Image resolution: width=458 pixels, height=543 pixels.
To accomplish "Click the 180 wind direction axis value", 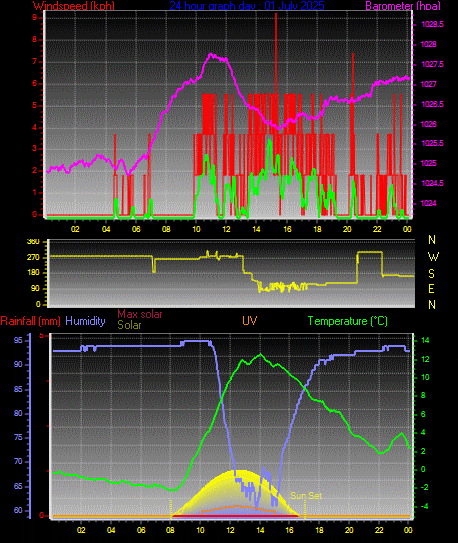I will [33, 273].
